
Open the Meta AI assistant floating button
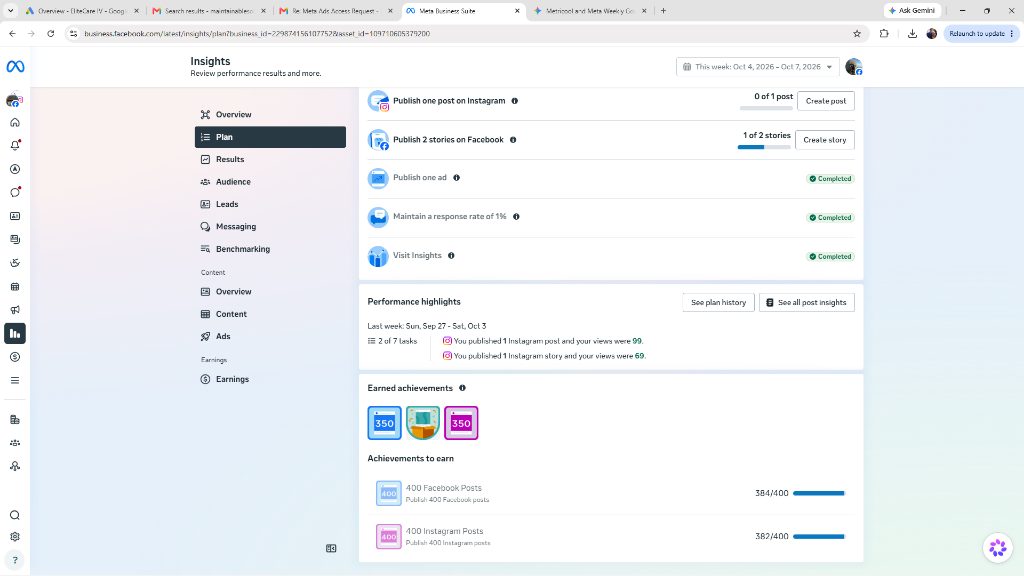(998, 548)
